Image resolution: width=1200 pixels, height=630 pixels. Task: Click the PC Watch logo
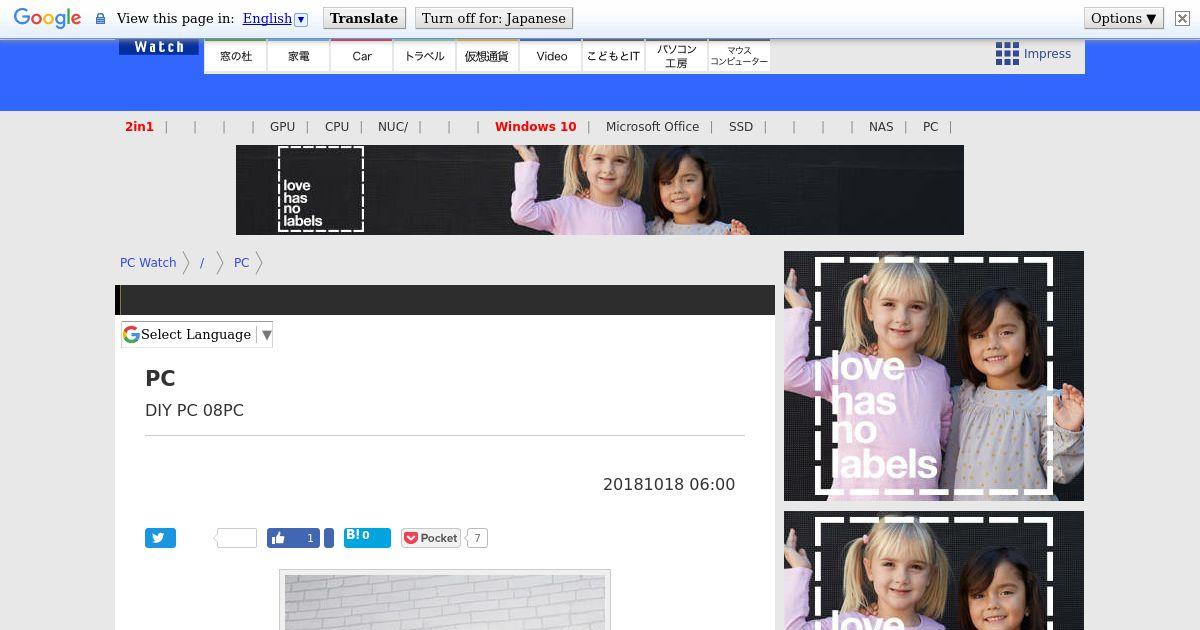pos(159,47)
